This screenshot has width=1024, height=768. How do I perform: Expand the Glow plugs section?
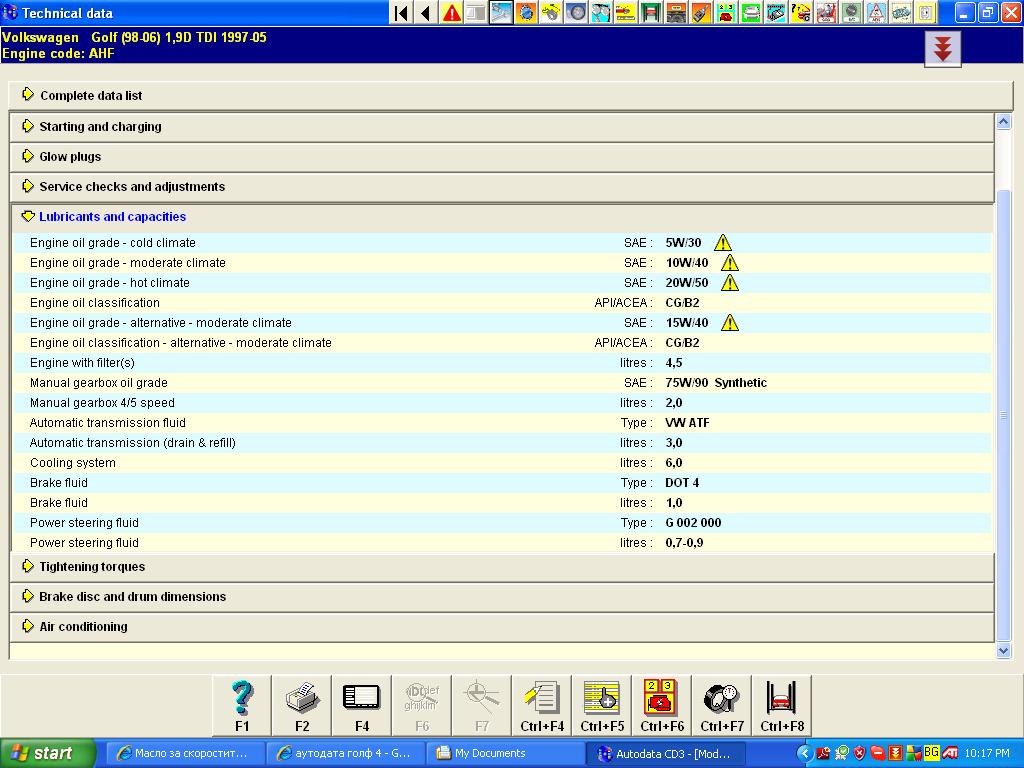pyautogui.click(x=70, y=157)
